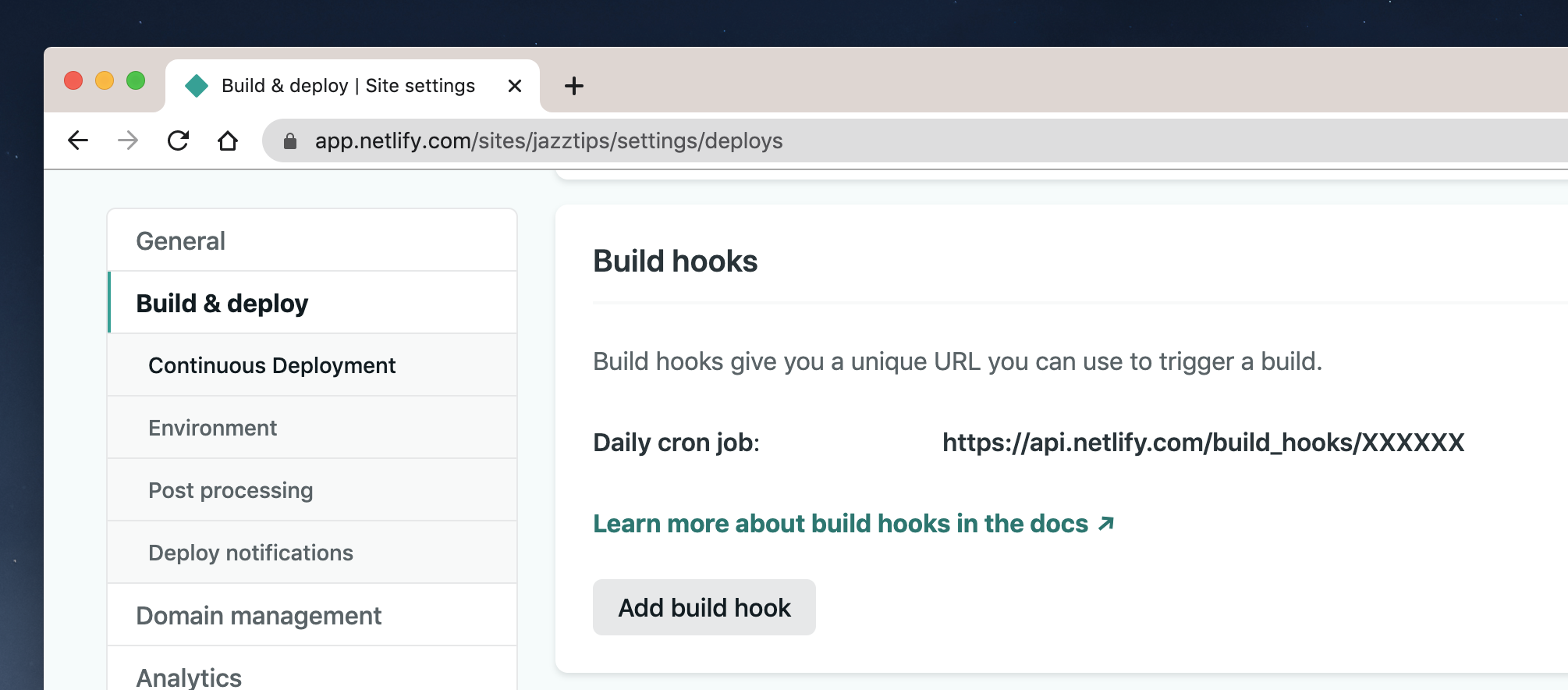Open Deploy notifications settings
This screenshot has height=690, width=1568.
point(312,553)
